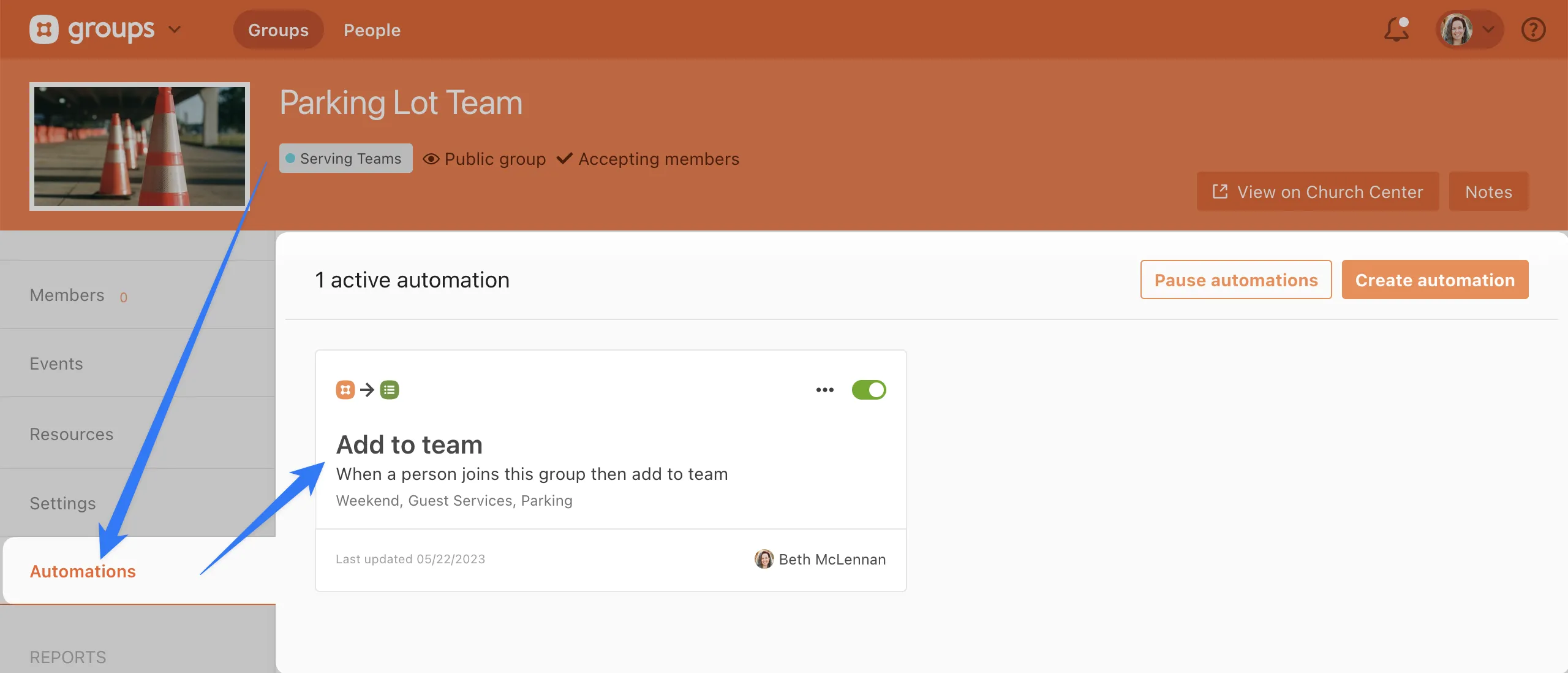1568x673 pixels.
Task: Open the Notes button
Action: [1488, 192]
